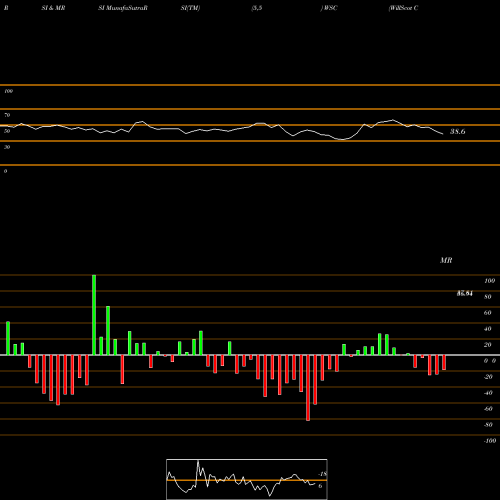Click the tallest green bar in MR histogram
Screen dimensions: 500x500
94,315
